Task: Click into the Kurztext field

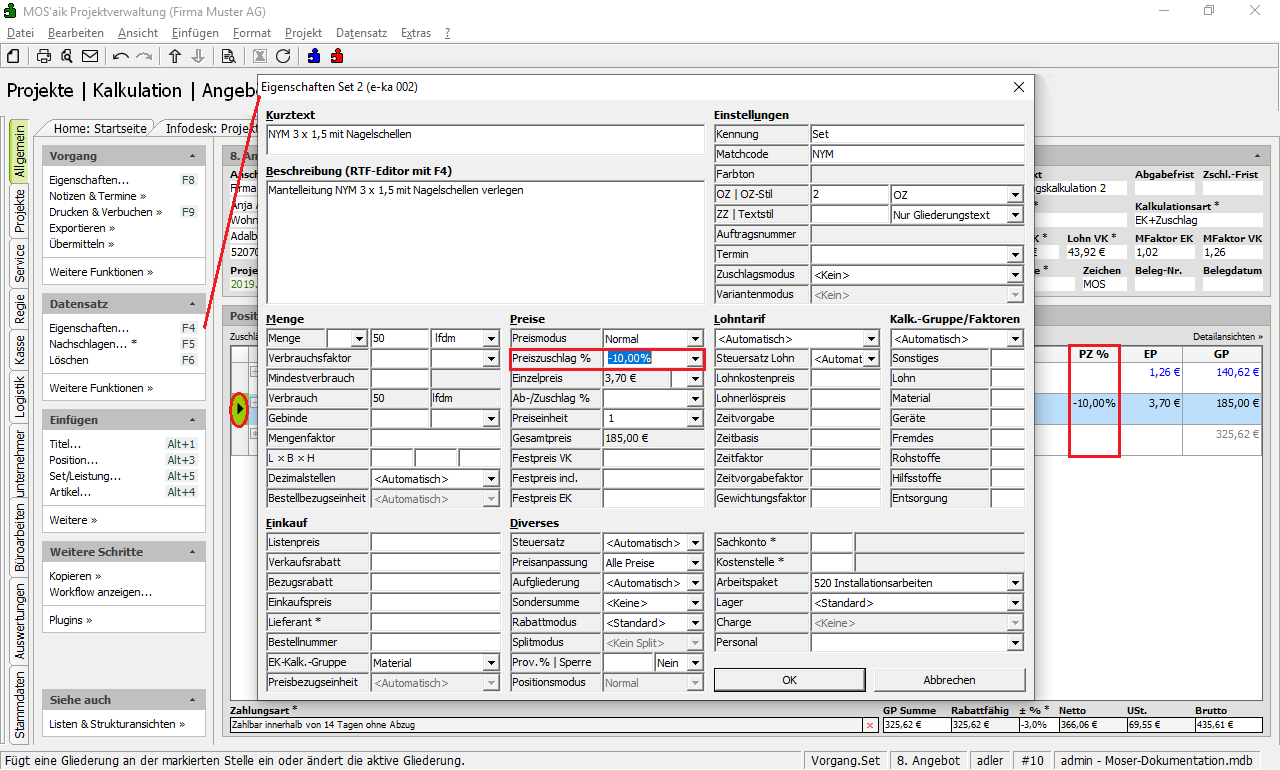Action: point(484,138)
